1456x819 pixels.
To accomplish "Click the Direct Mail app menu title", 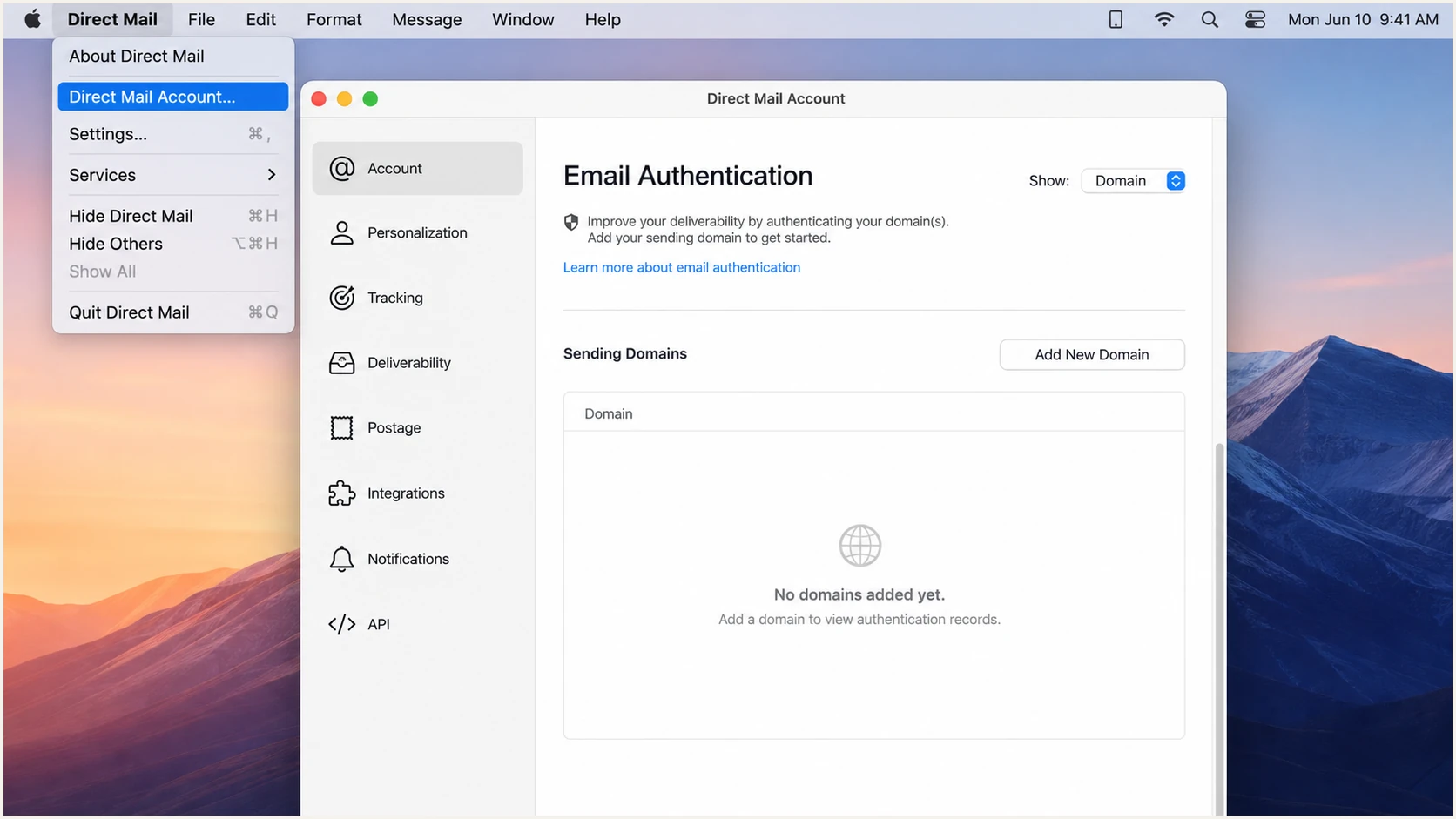I will (x=112, y=19).
